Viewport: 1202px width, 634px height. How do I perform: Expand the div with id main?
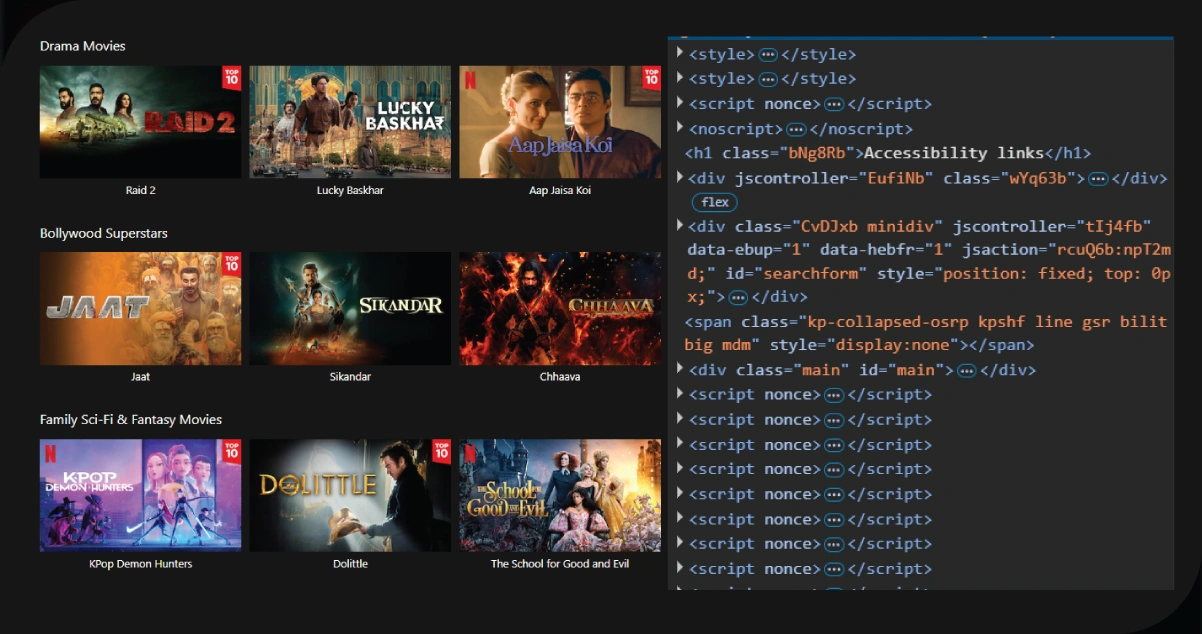[679, 370]
